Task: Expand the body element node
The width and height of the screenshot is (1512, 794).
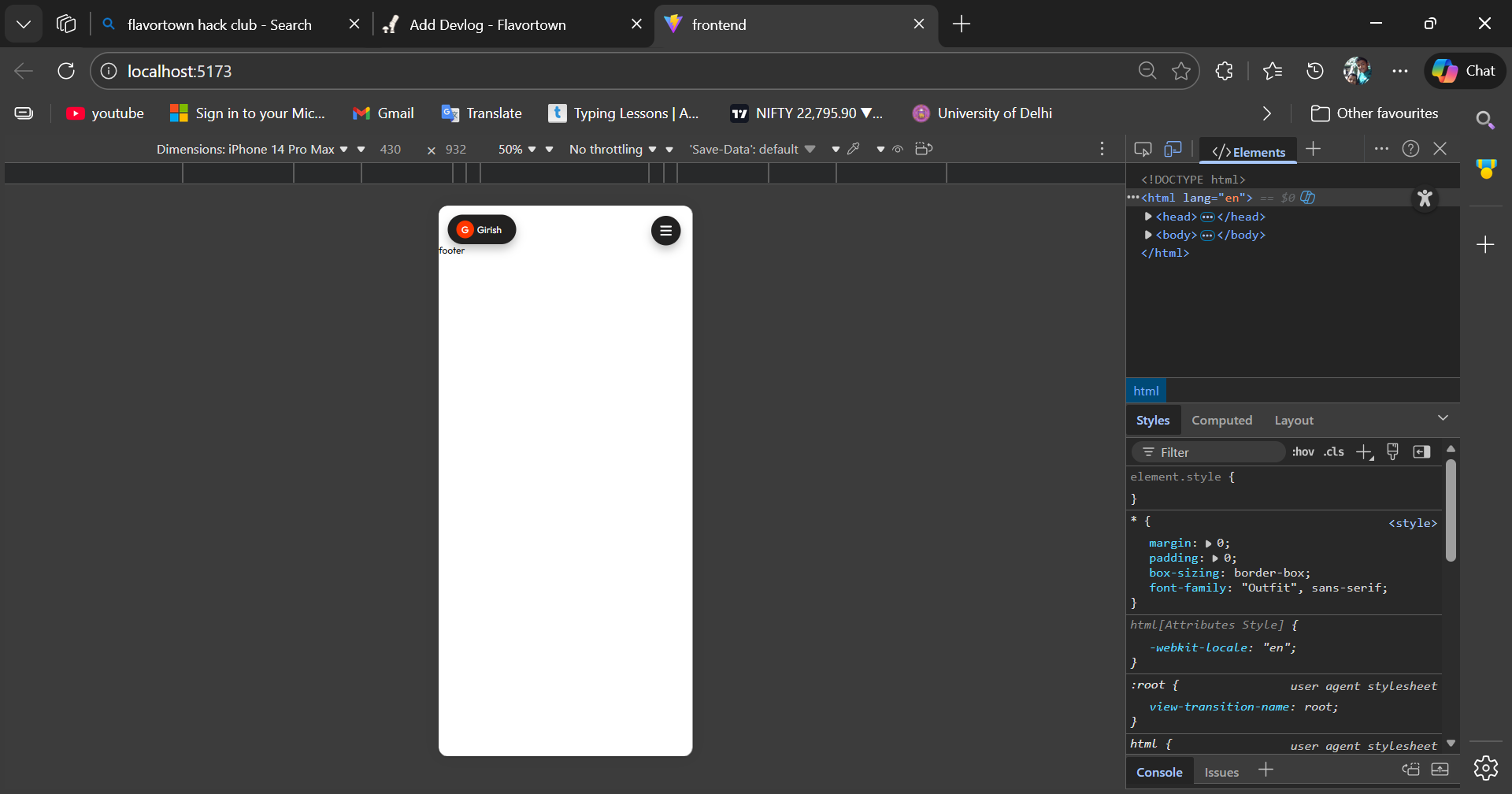Action: click(x=1148, y=235)
